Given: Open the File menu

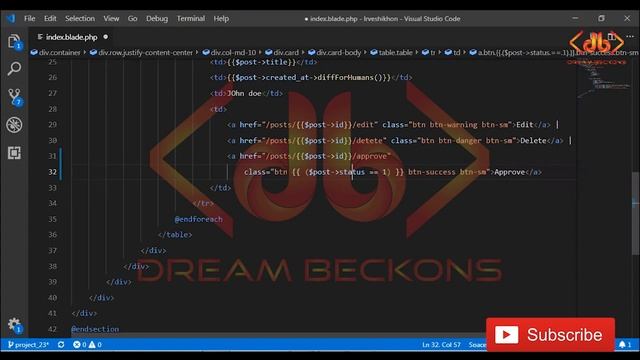Looking at the screenshot, I should click(x=29, y=18).
